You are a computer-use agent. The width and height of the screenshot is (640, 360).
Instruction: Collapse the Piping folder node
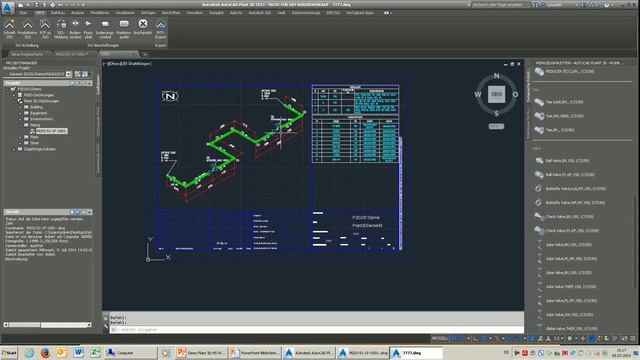tap(21, 125)
